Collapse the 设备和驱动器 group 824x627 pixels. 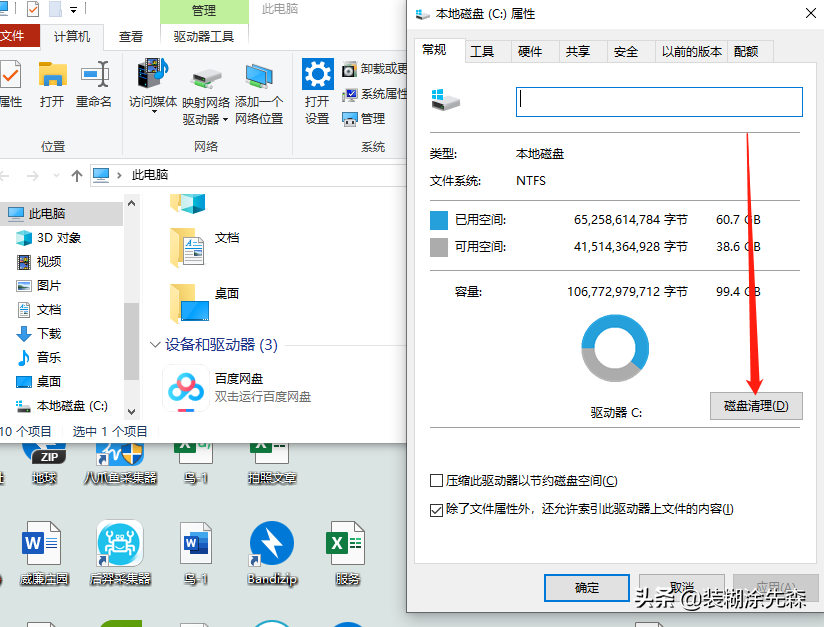(155, 345)
